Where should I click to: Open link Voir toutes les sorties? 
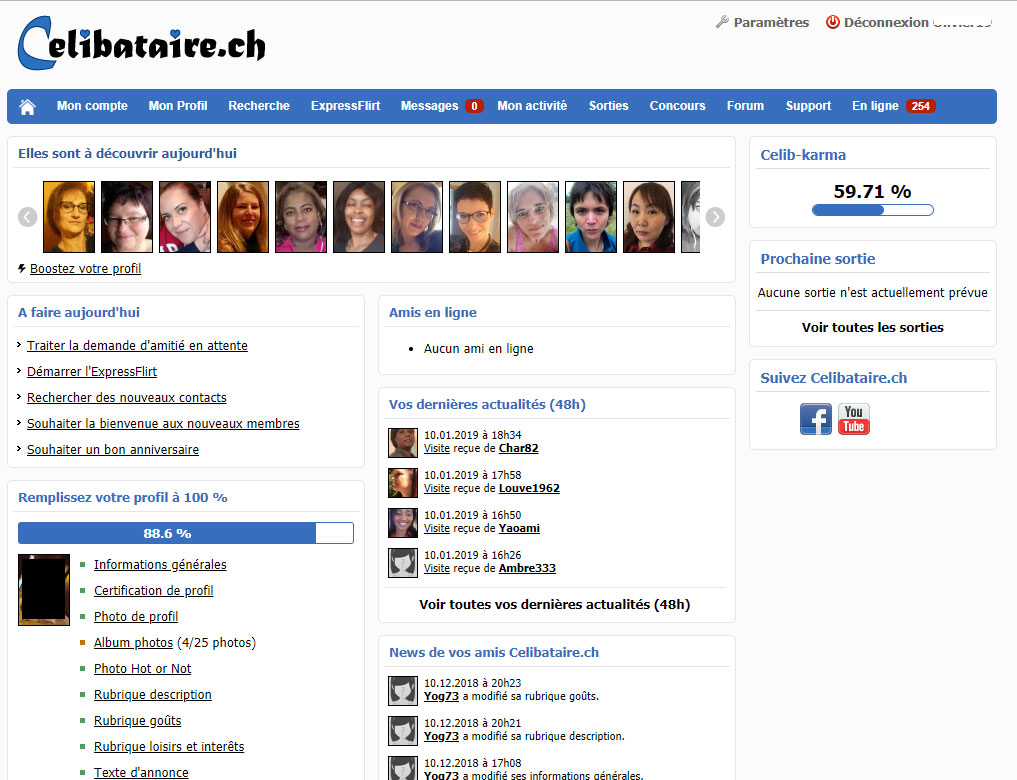[x=872, y=327]
